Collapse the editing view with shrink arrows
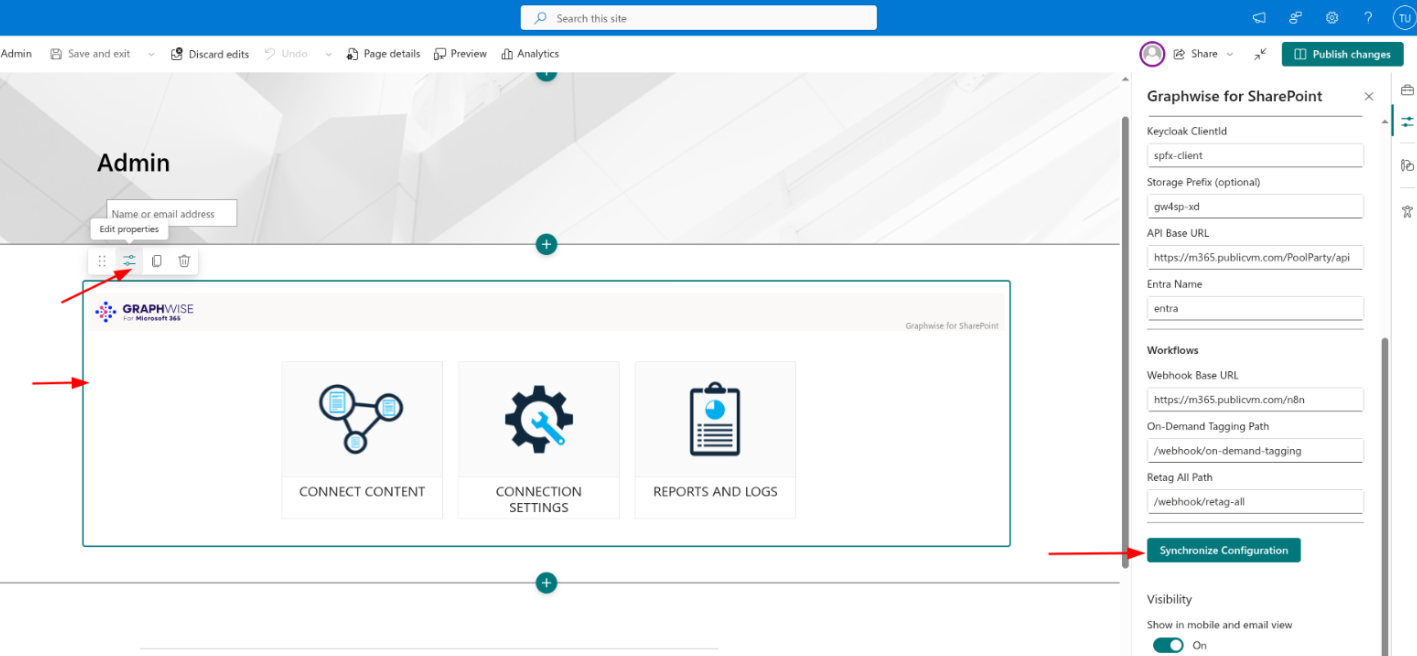1417x656 pixels. (x=1260, y=54)
